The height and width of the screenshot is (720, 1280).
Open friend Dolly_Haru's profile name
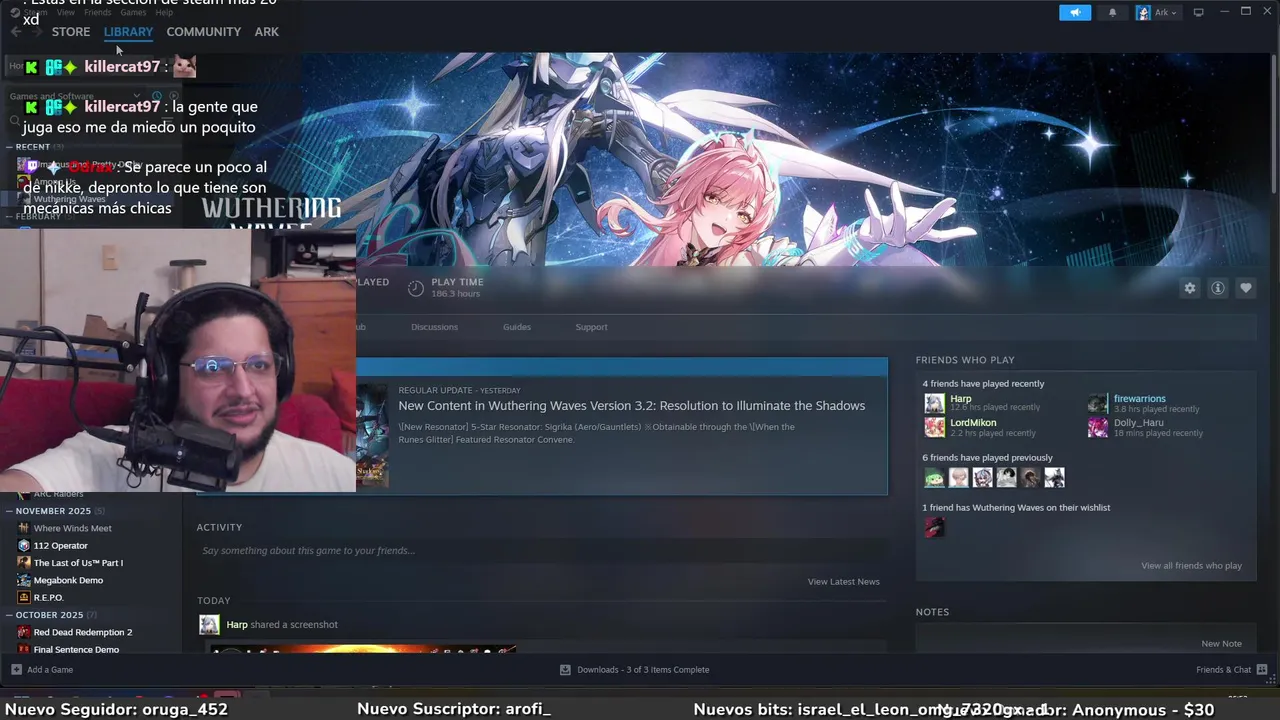click(x=1139, y=423)
